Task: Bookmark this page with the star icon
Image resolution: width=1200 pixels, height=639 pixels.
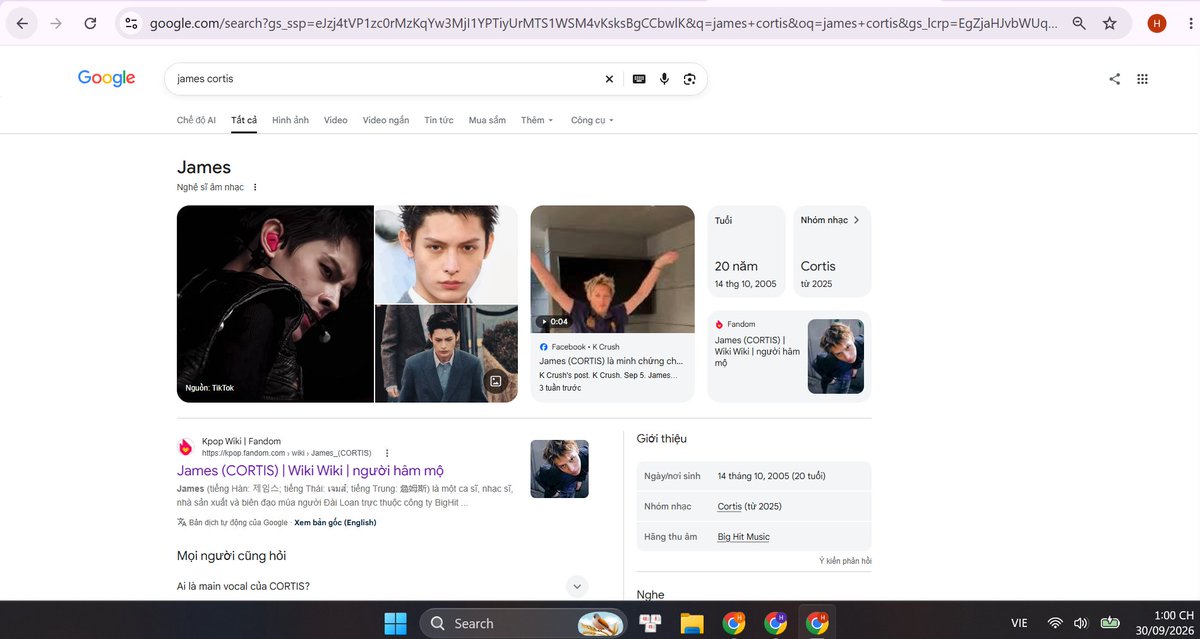Action: coord(1109,23)
